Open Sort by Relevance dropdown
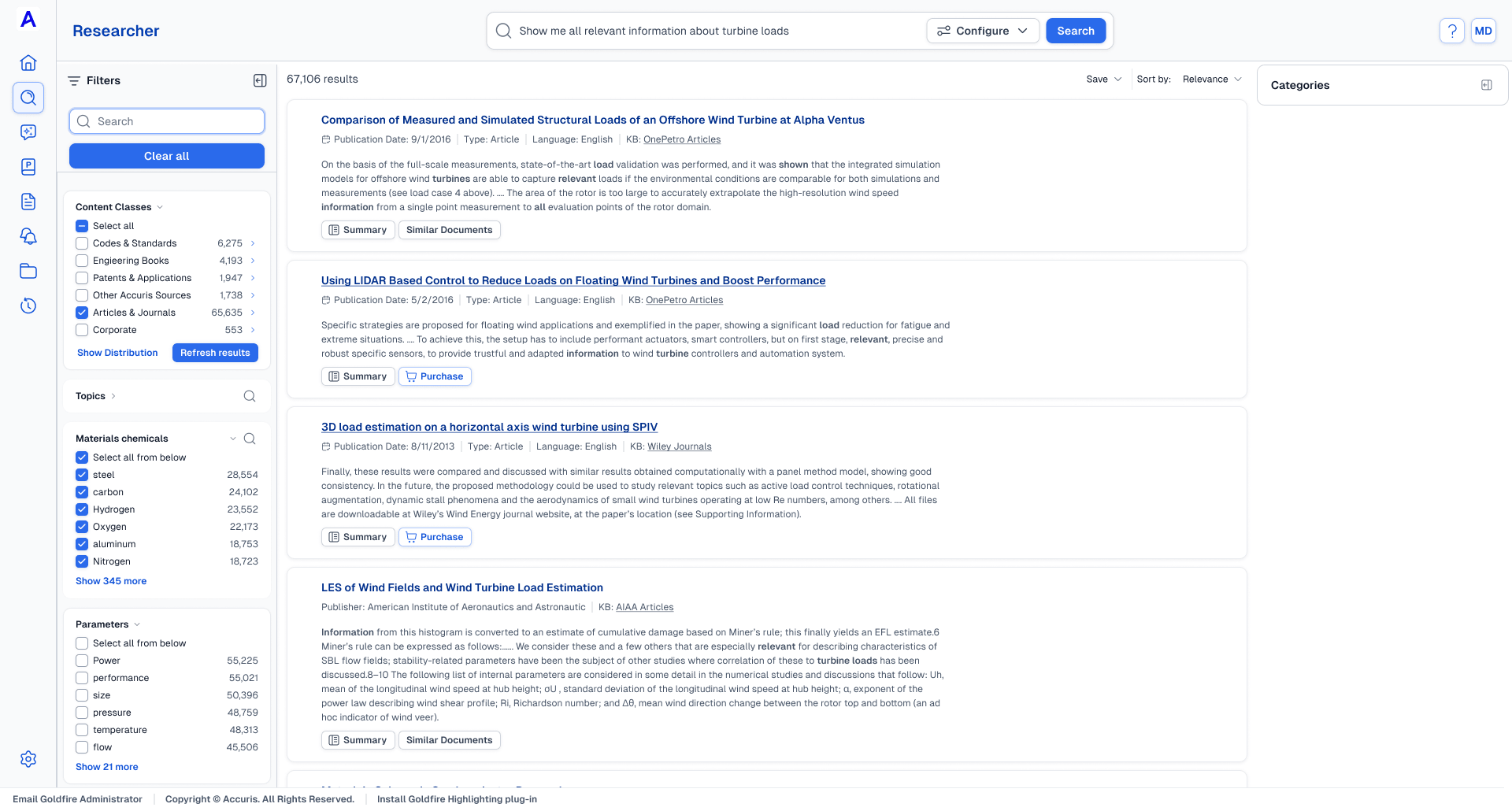The image size is (1512, 811). click(1211, 80)
